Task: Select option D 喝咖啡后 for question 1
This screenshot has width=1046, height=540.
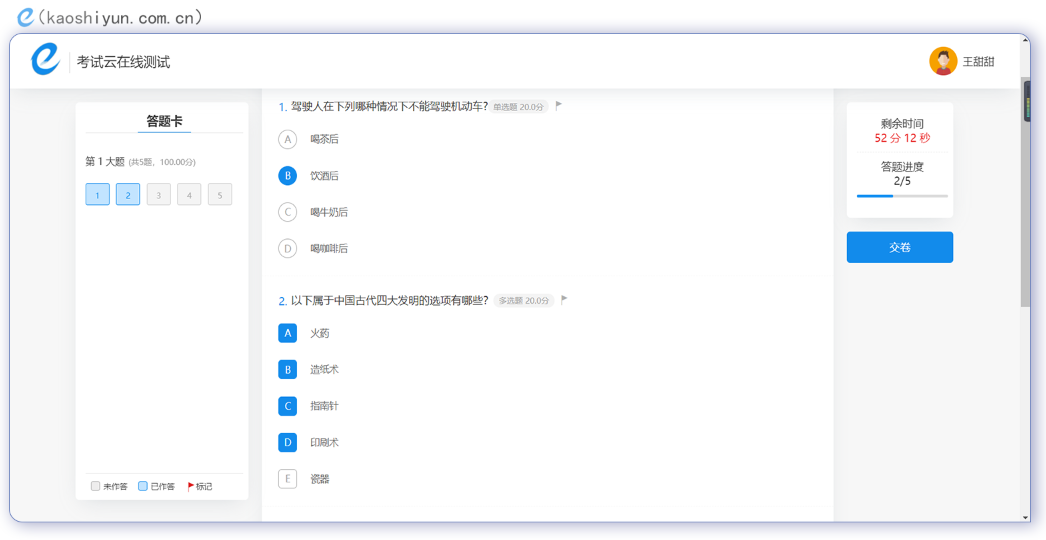Action: click(x=288, y=248)
